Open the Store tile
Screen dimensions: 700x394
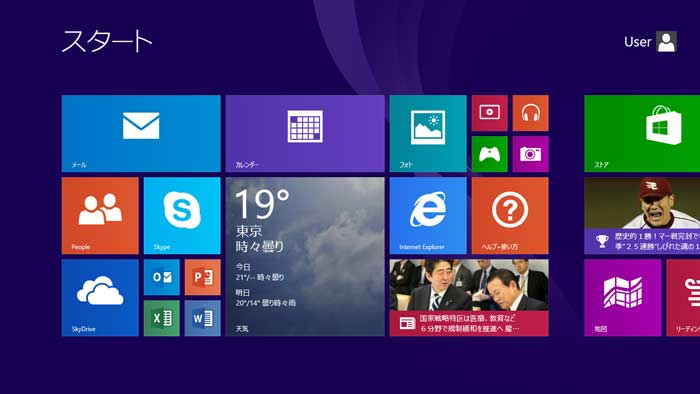coord(642,133)
